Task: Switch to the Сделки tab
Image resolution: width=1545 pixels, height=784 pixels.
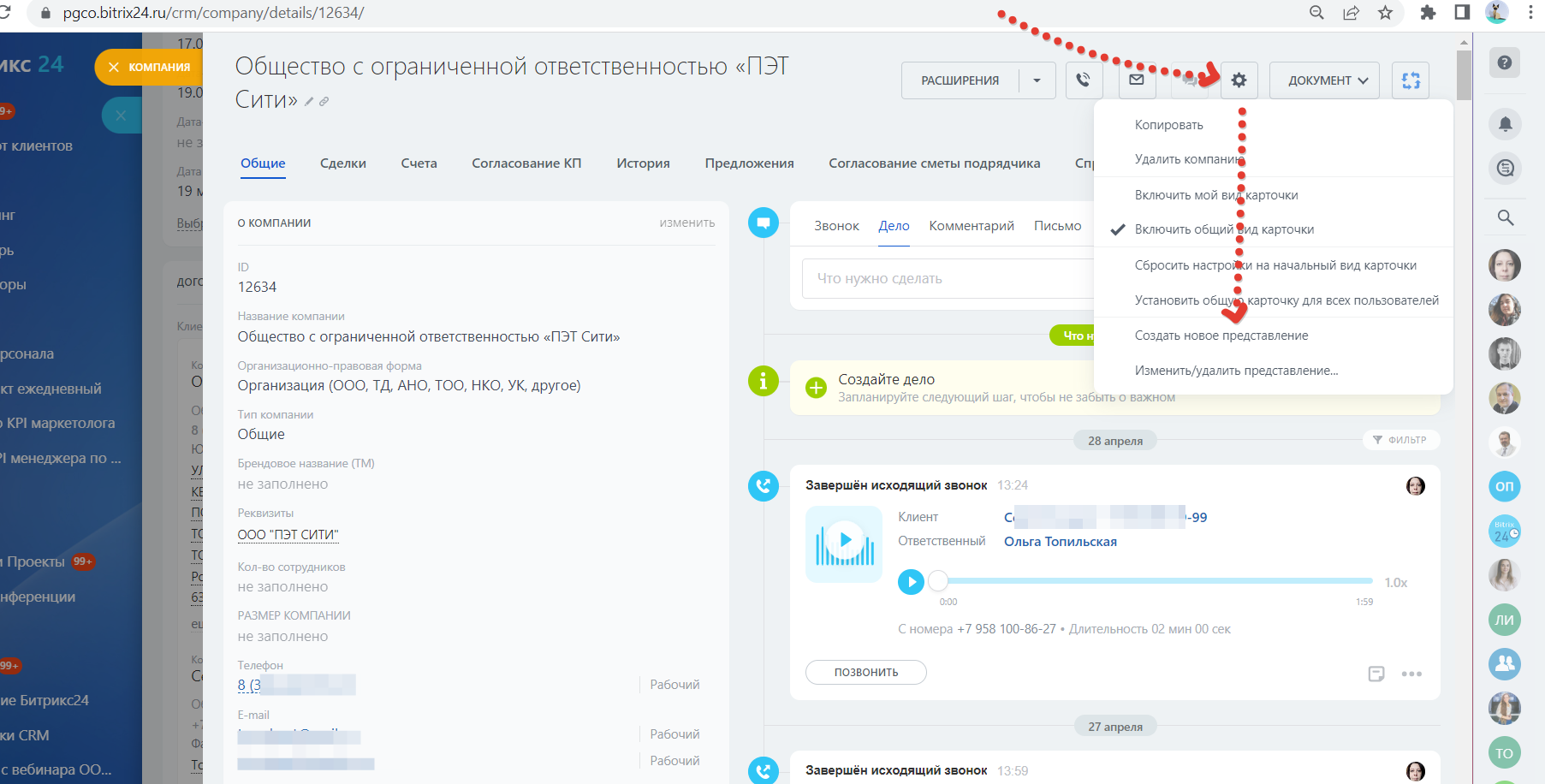Action: pos(342,163)
